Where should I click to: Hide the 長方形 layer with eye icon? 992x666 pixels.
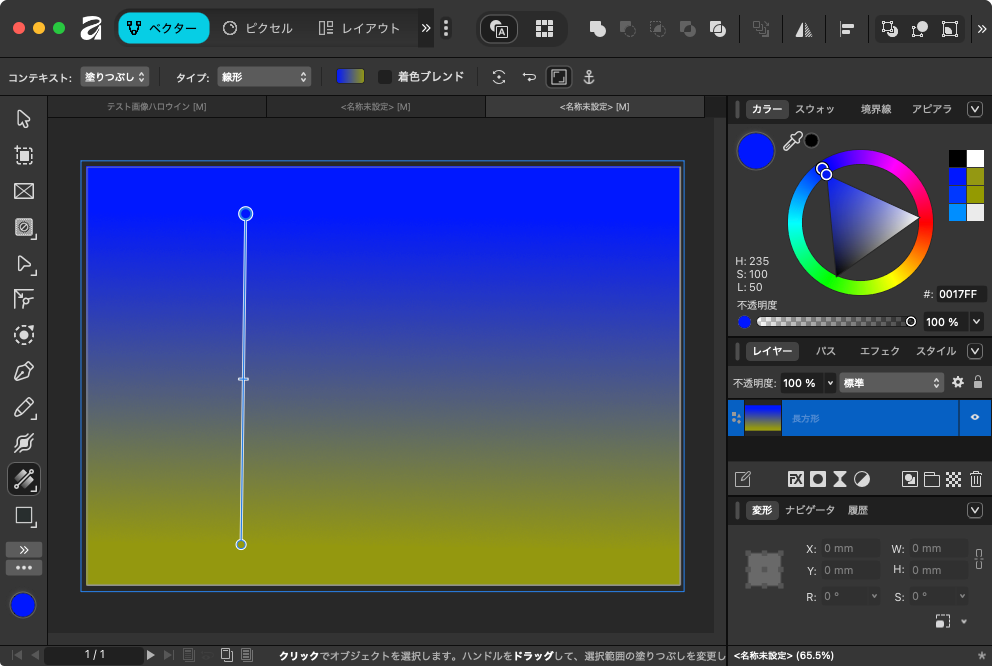[974, 418]
